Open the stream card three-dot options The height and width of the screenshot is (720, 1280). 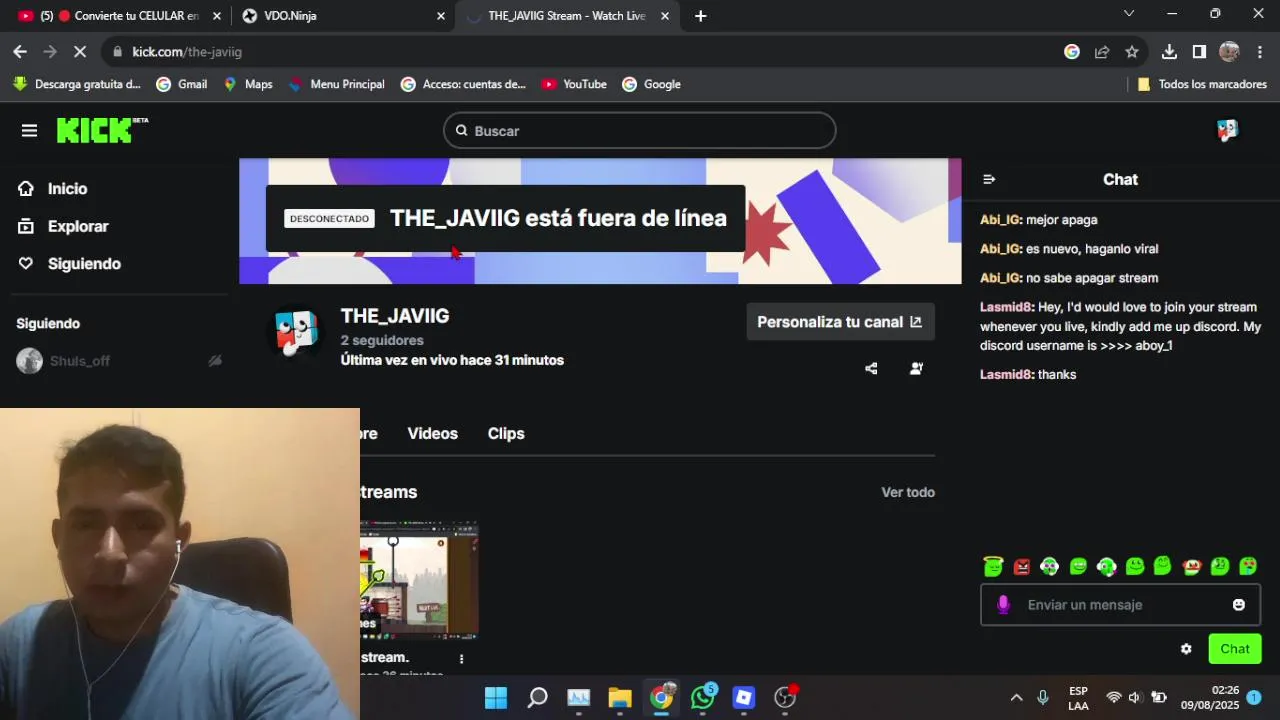[461, 659]
